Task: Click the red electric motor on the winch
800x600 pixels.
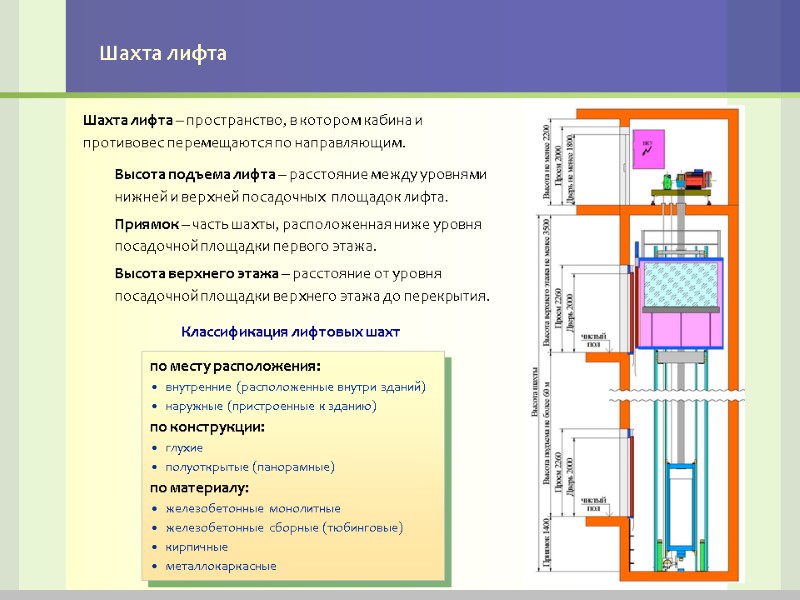Action: 697,180
